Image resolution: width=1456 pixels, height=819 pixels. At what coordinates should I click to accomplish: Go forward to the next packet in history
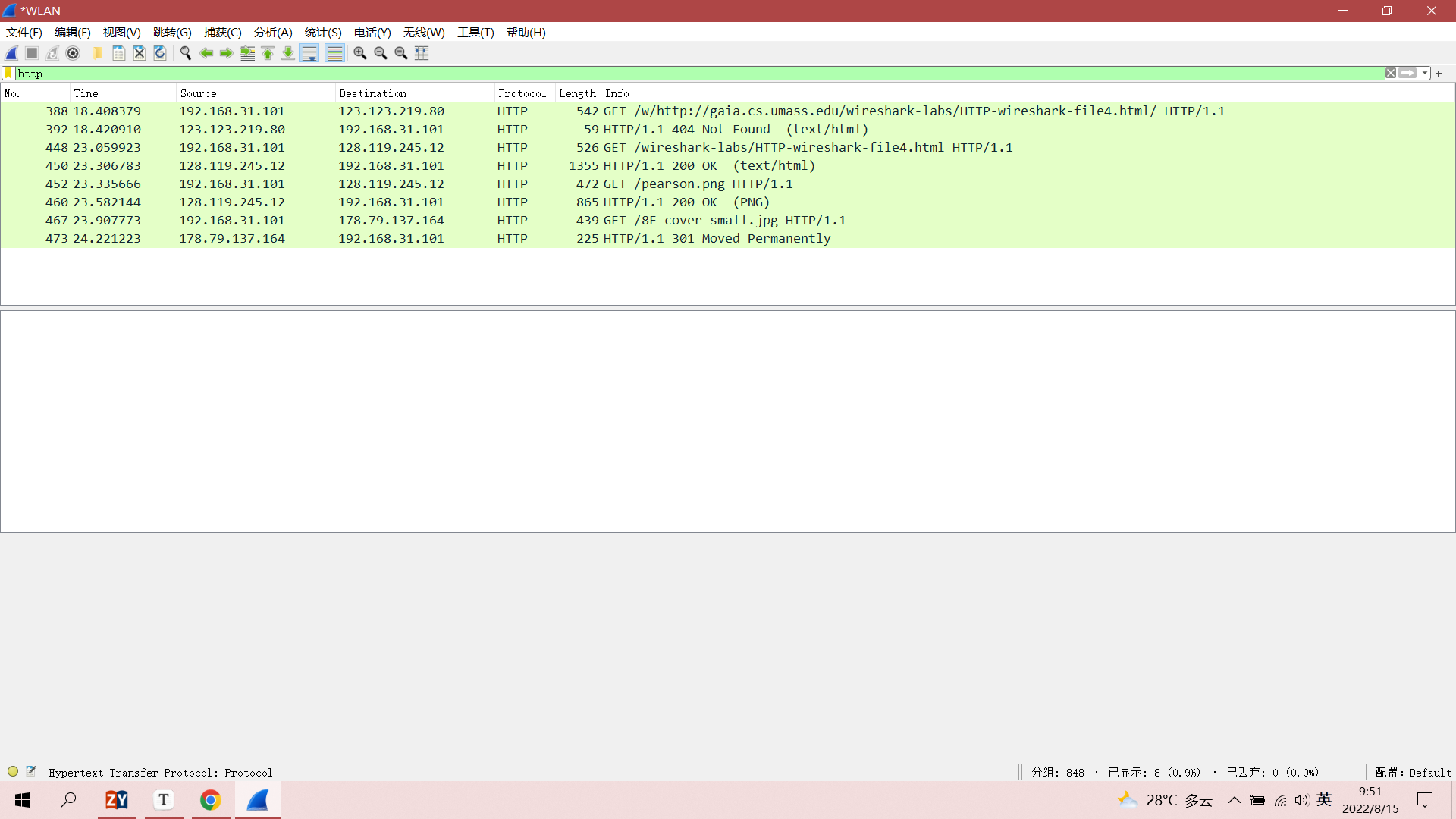226,53
